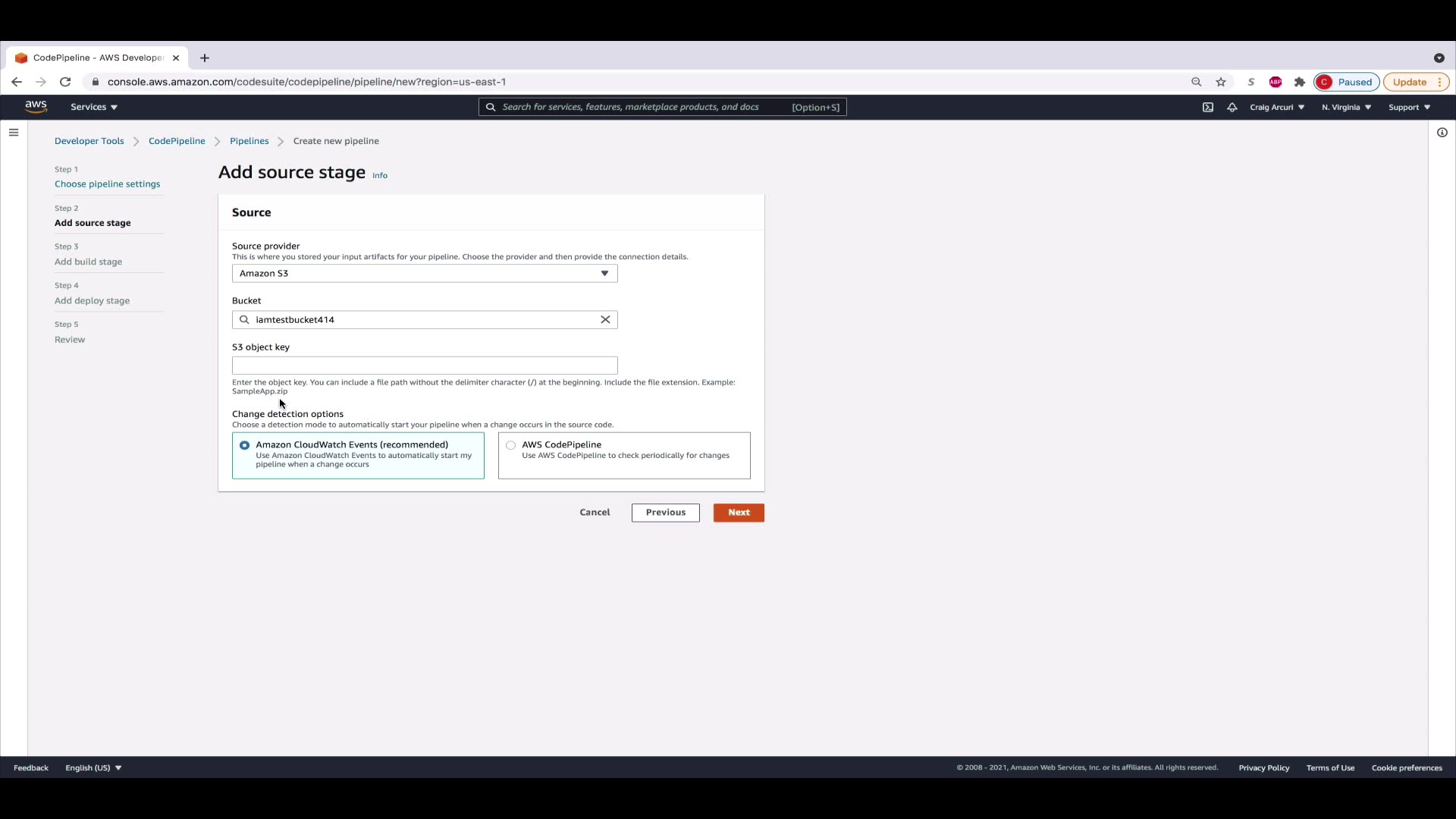Viewport: 1456px width, 819px height.
Task: Click the AWS logo home icon
Action: coord(36,107)
